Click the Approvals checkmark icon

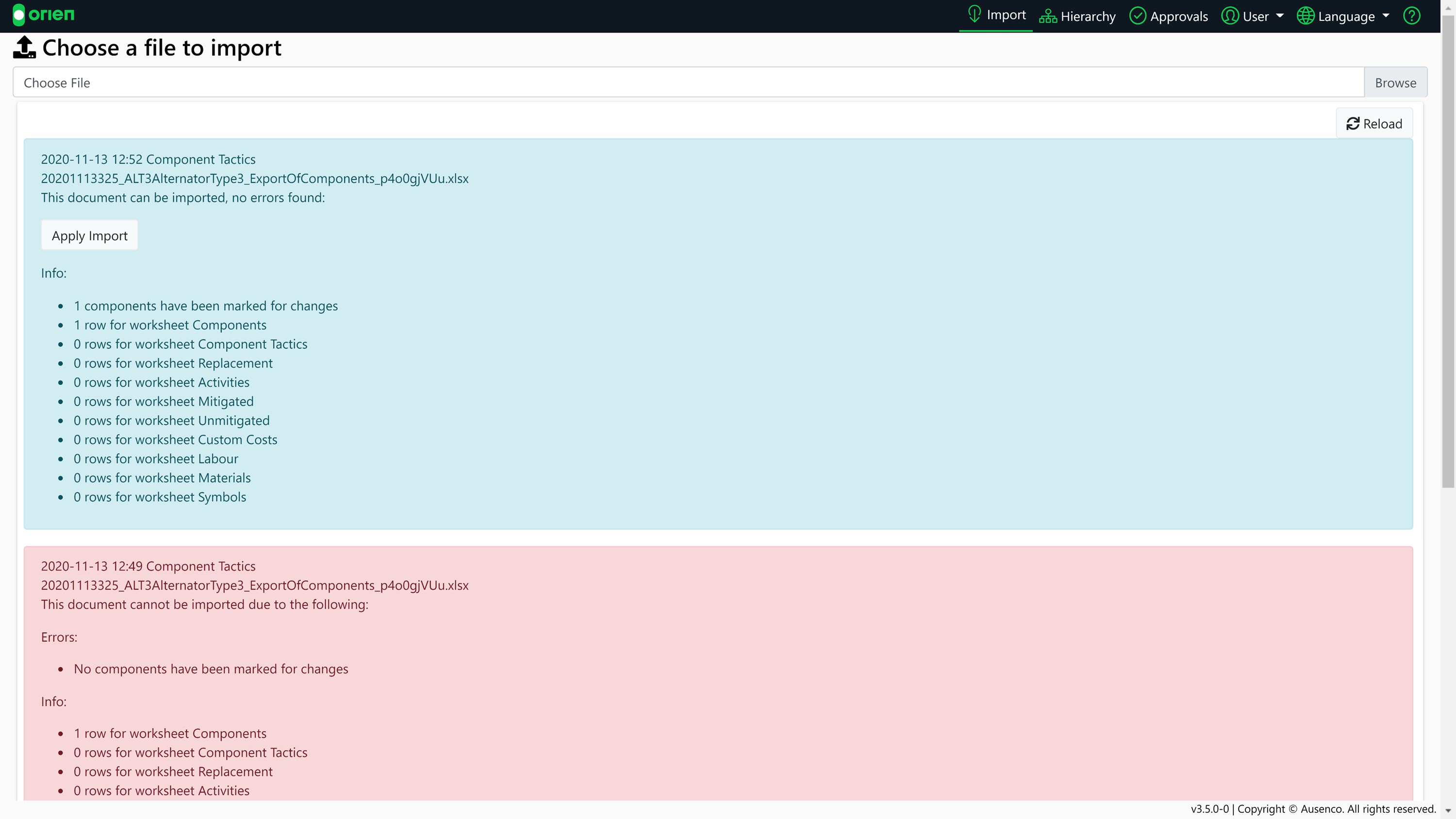coord(1137,16)
